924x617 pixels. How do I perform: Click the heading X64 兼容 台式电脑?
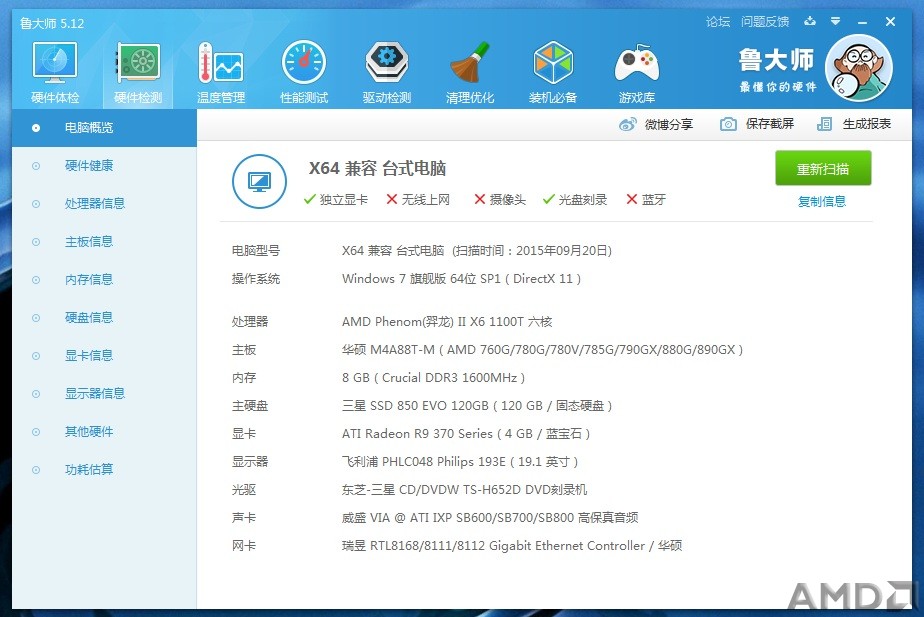click(x=377, y=169)
